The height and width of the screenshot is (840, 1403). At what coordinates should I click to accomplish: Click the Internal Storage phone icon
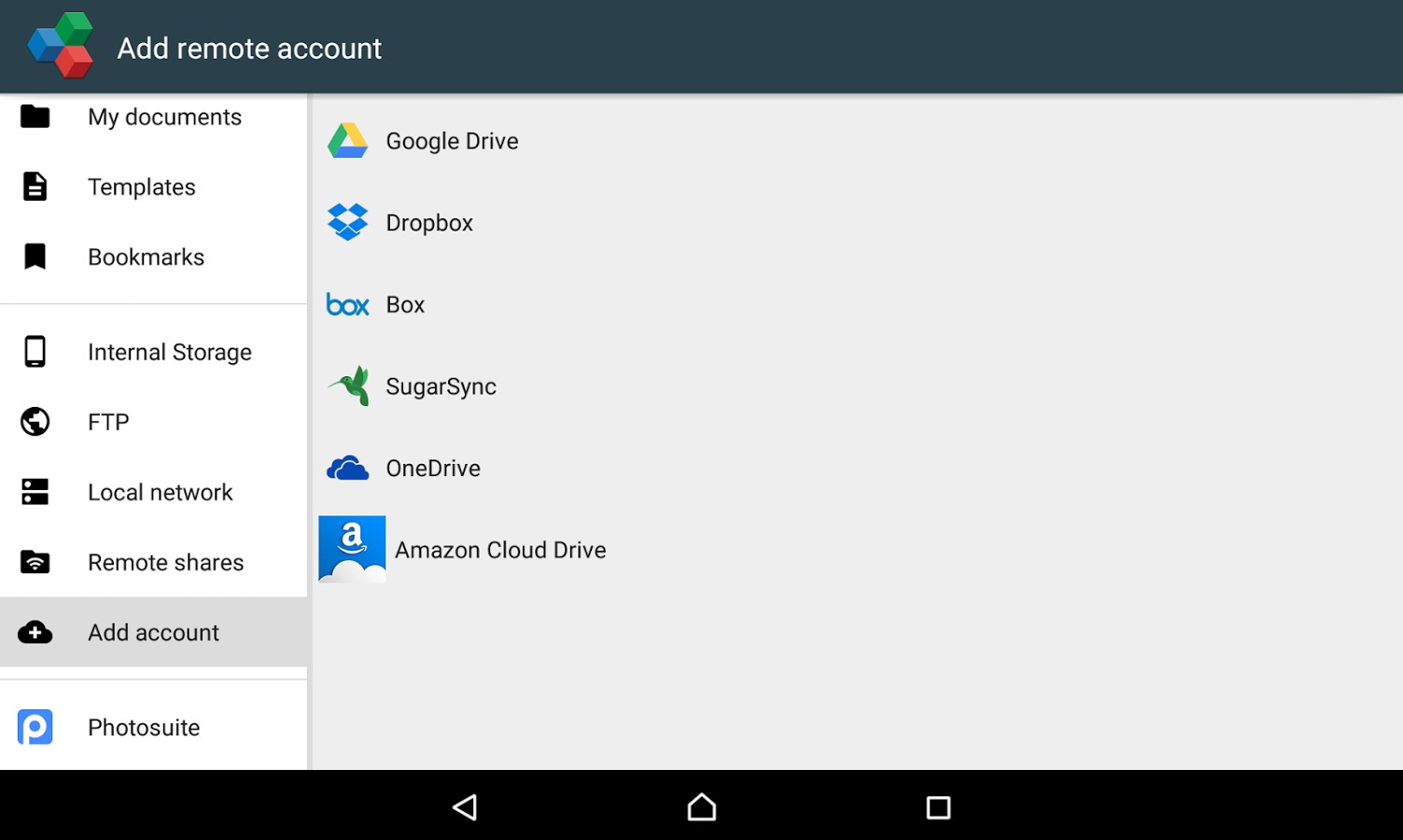pyautogui.click(x=35, y=351)
